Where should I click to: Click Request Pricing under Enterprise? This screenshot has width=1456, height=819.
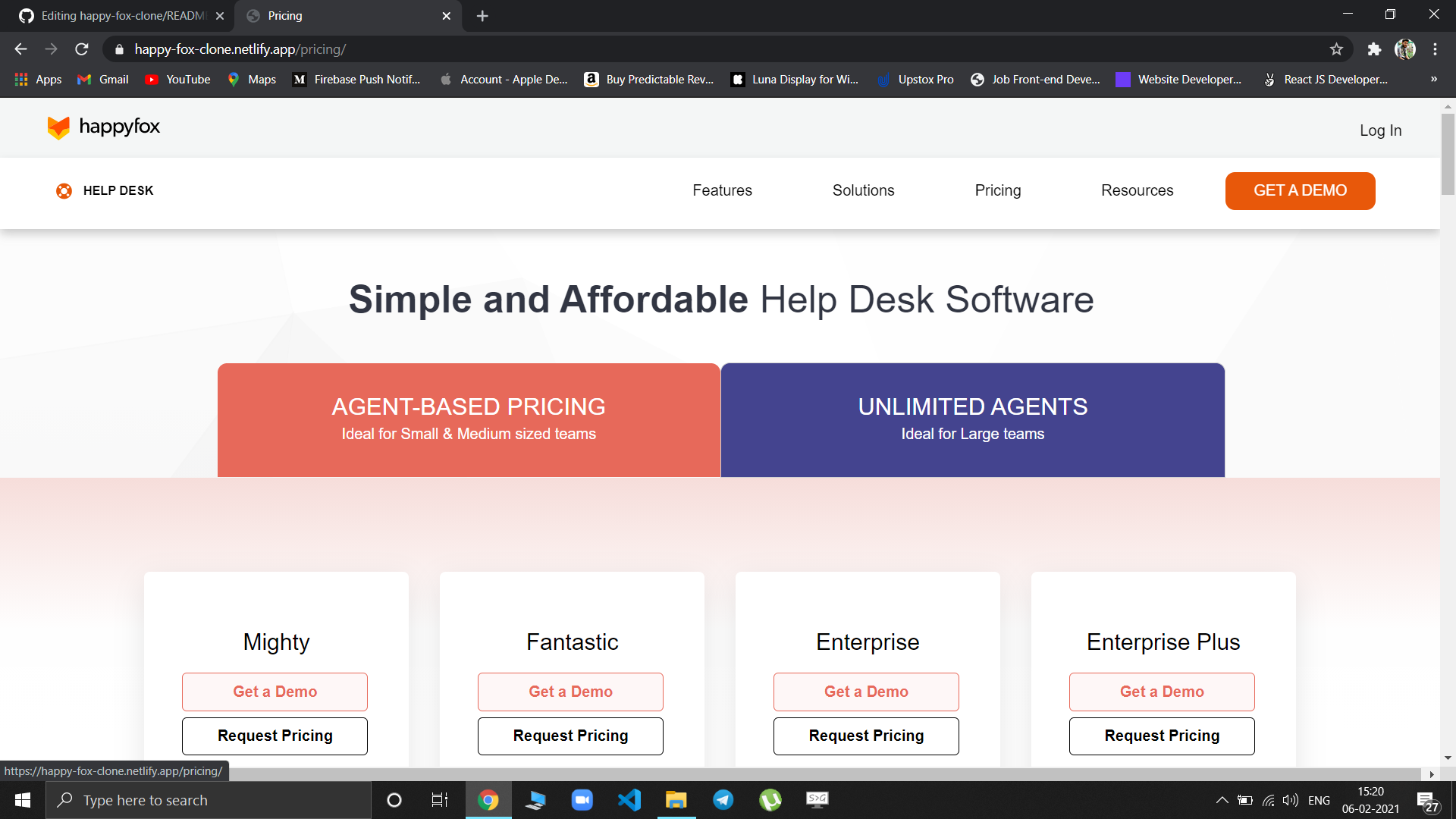pyautogui.click(x=866, y=736)
